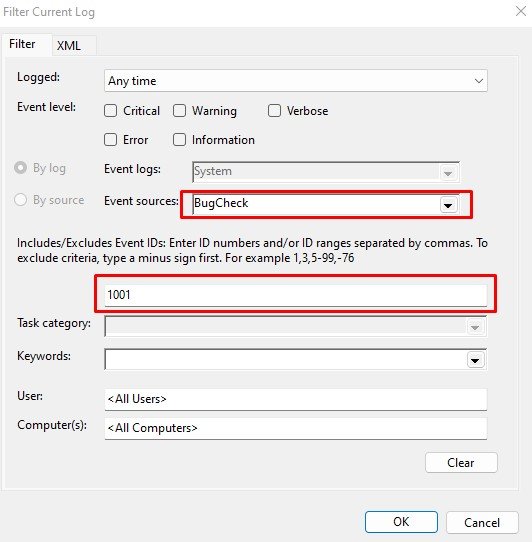
Task: Choose the By source radio button
Action: [20, 200]
